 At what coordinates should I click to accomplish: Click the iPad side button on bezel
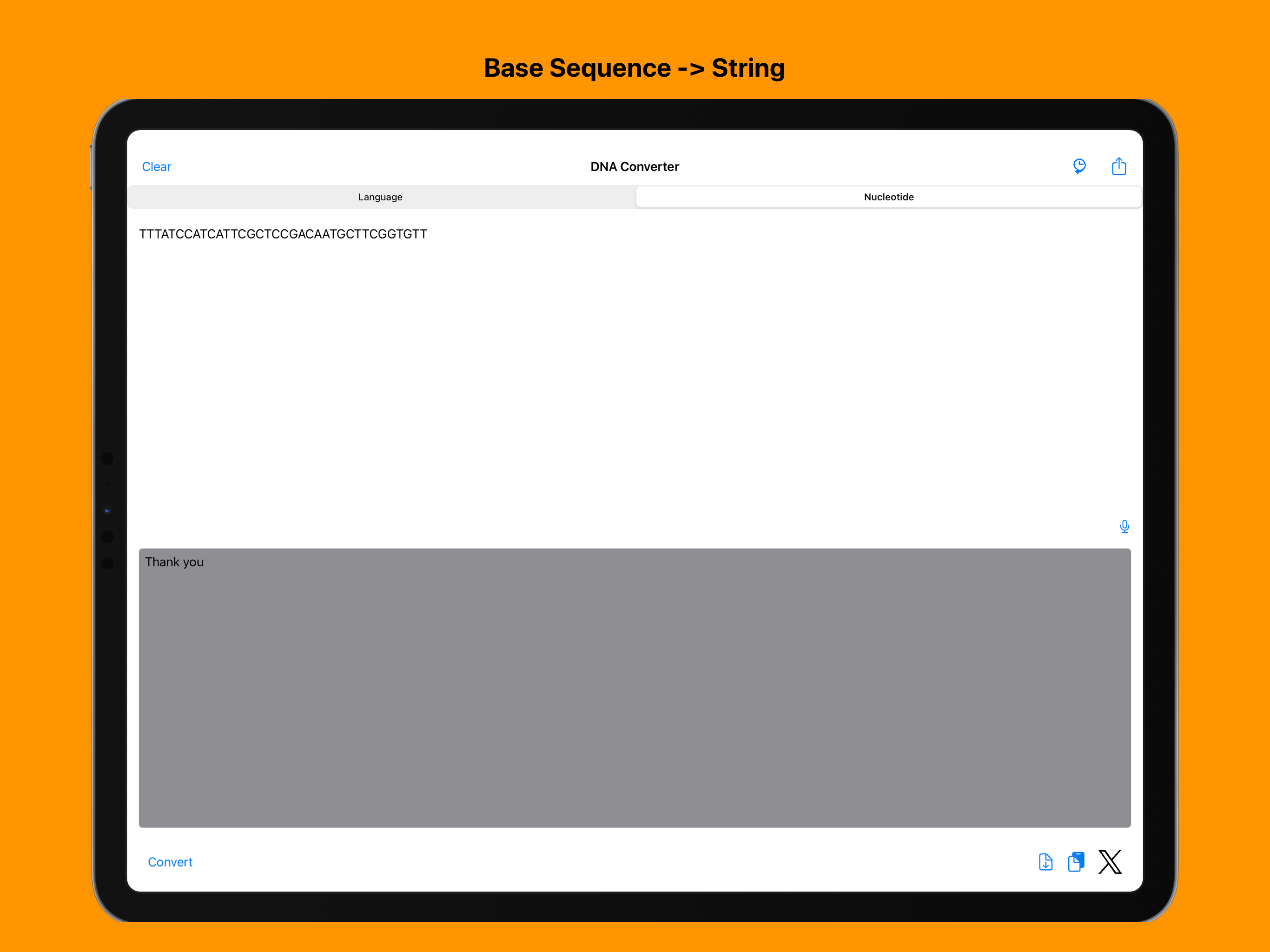(x=91, y=168)
